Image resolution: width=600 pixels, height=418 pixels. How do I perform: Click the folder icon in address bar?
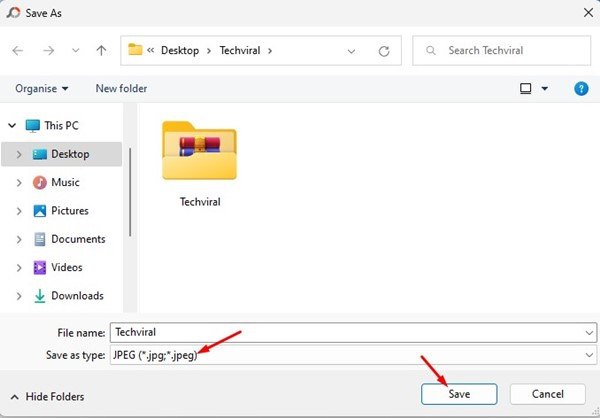(x=135, y=50)
